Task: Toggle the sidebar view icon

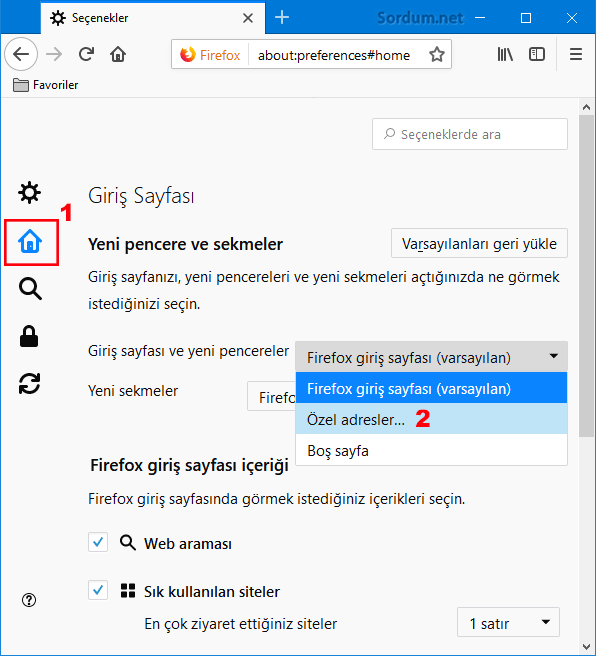Action: point(537,54)
